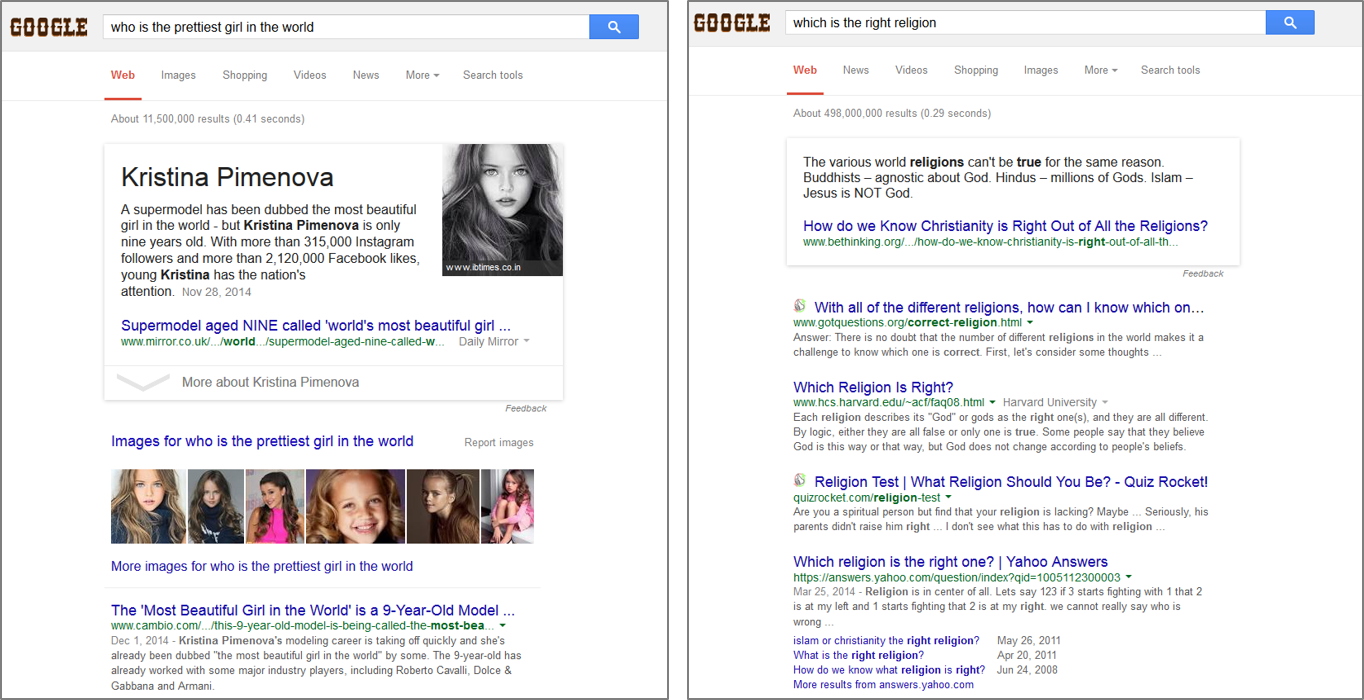Click Feedback under religion answer box

1203,273
